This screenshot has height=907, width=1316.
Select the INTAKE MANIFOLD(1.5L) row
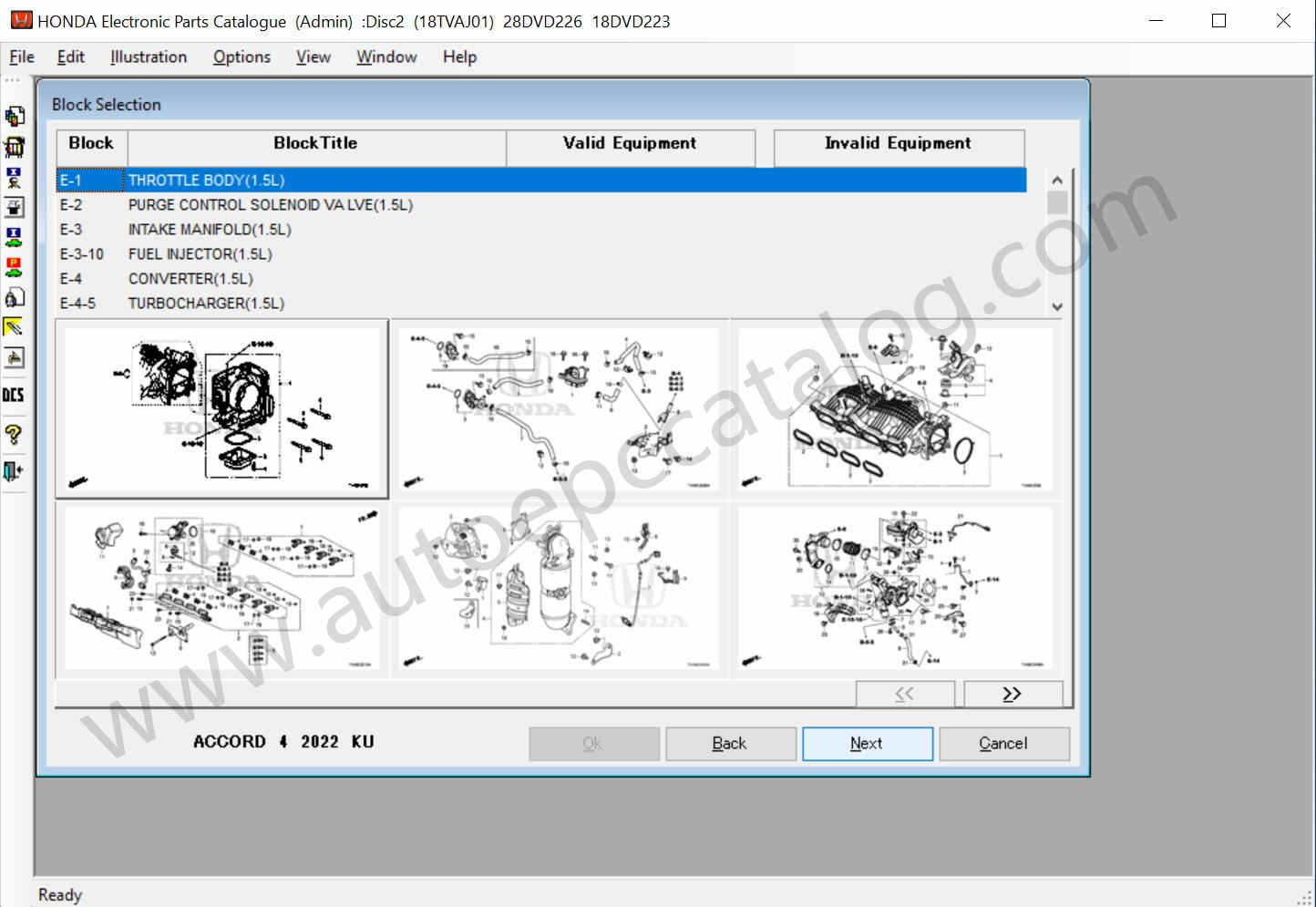(541, 230)
